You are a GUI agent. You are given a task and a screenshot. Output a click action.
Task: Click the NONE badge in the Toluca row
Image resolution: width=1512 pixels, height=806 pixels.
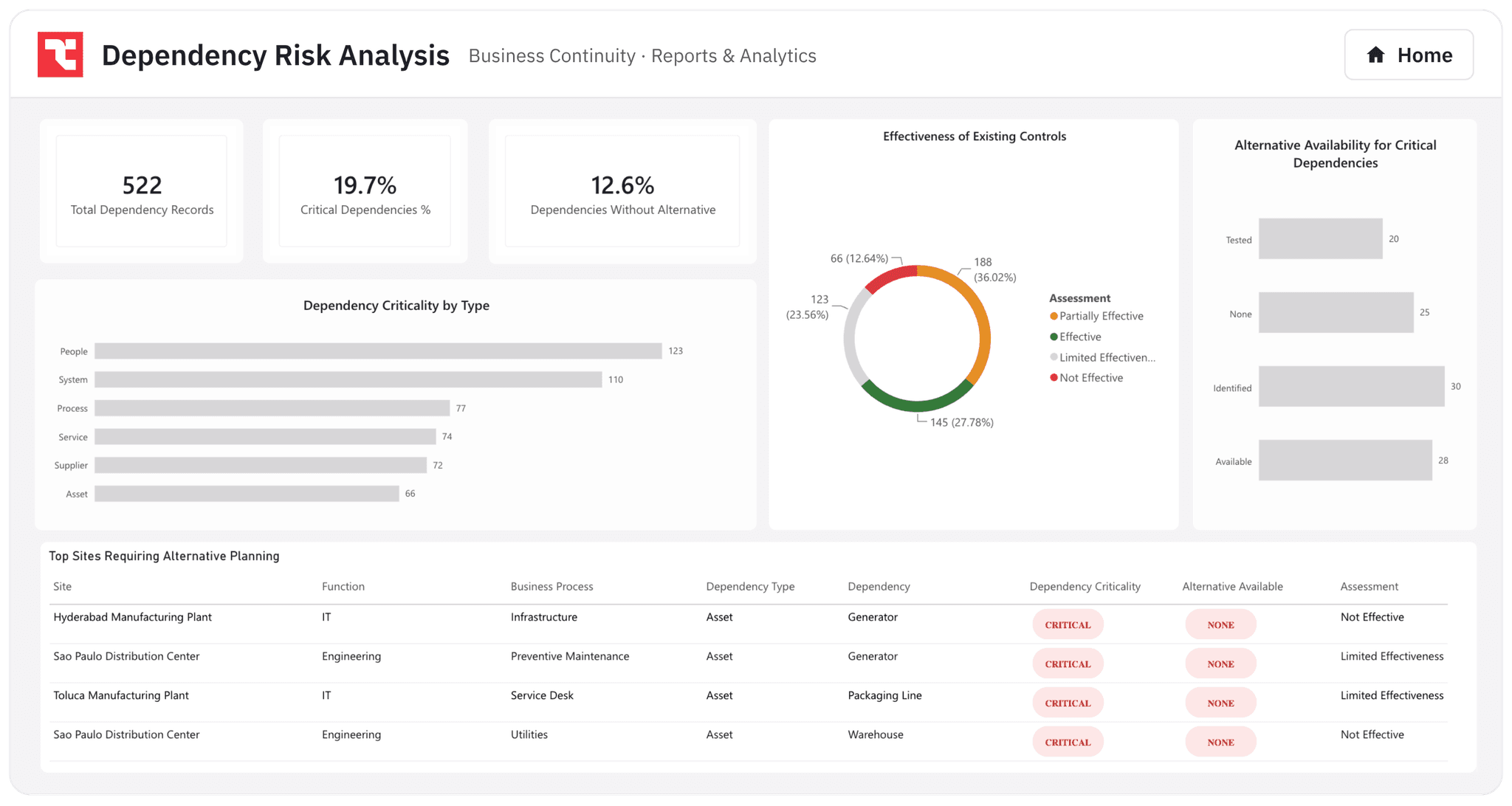click(1220, 703)
